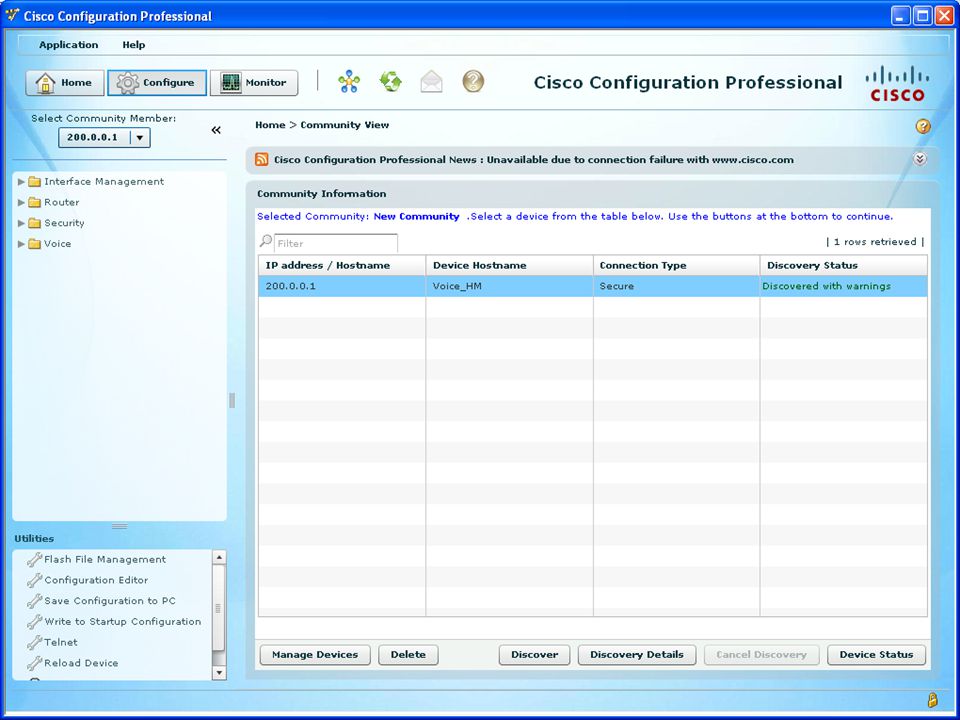Click the Interface Management folder icon

(35, 181)
